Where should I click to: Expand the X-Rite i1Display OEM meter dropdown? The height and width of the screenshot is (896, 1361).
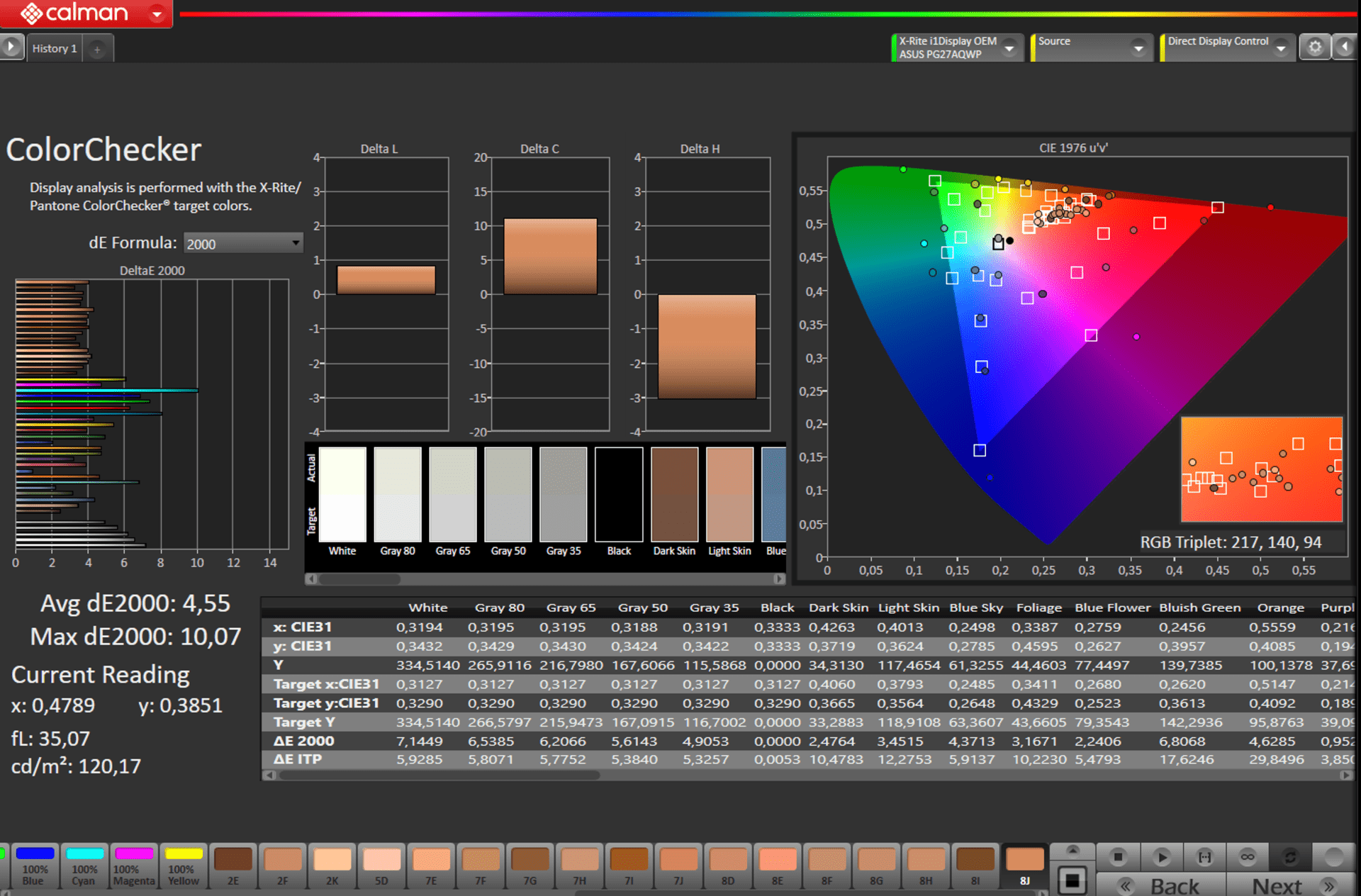point(1009,47)
